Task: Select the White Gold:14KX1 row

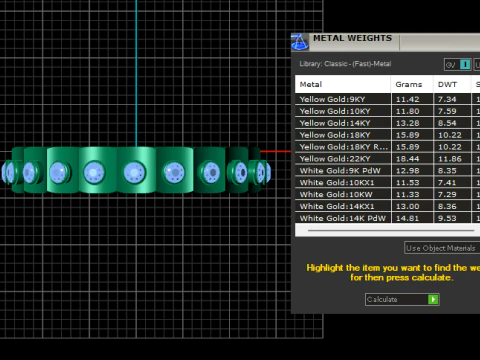Action: 387,206
